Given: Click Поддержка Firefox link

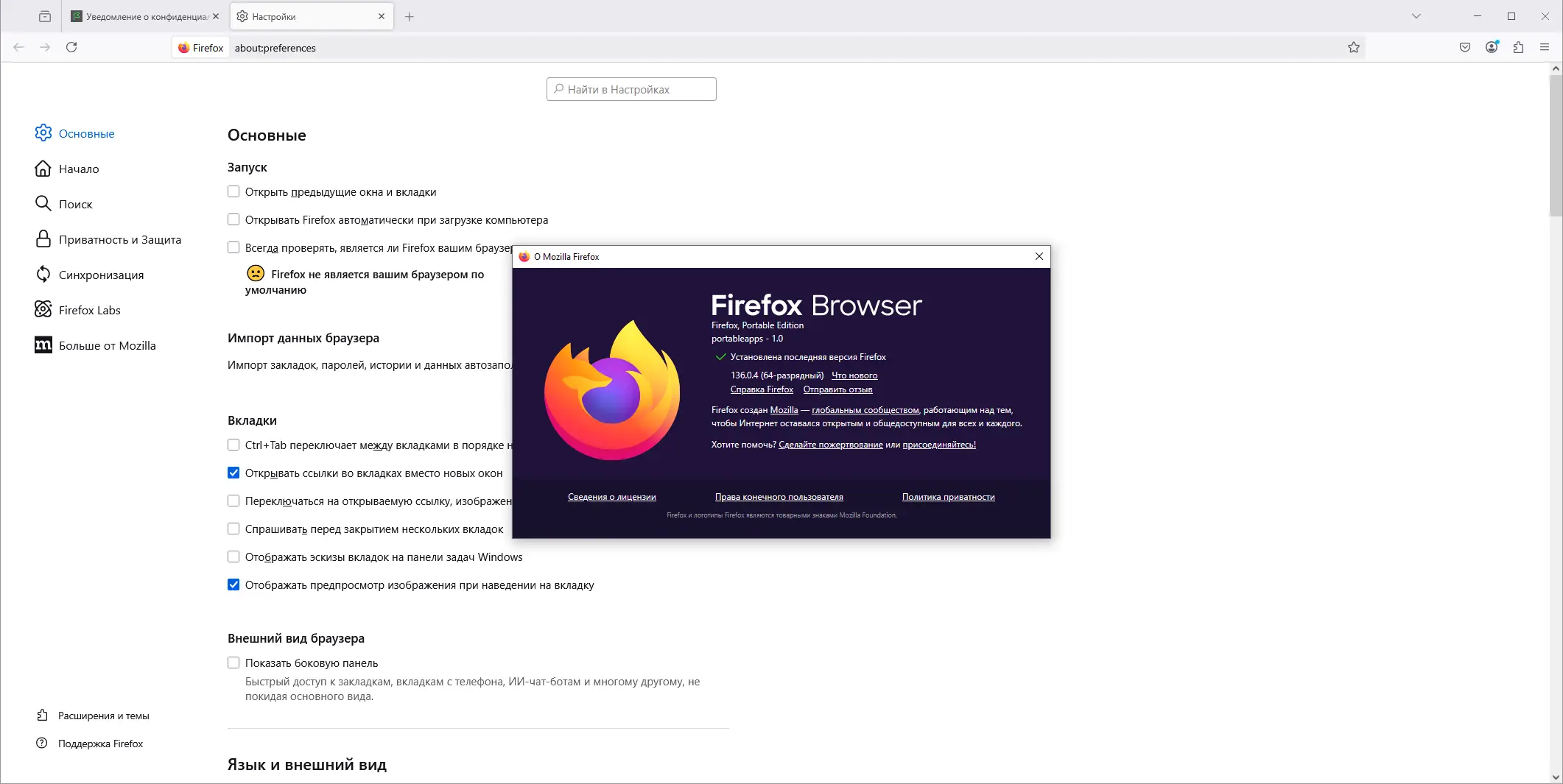Looking at the screenshot, I should 101,744.
